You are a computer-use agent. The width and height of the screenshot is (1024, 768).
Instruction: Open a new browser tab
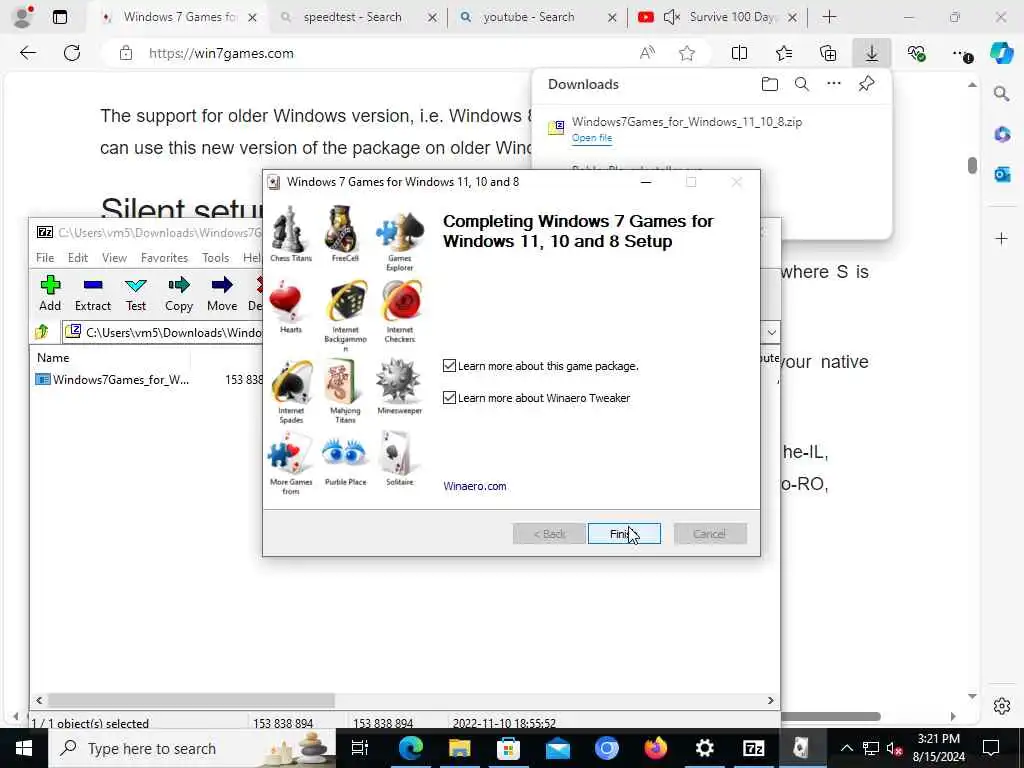coord(829,17)
